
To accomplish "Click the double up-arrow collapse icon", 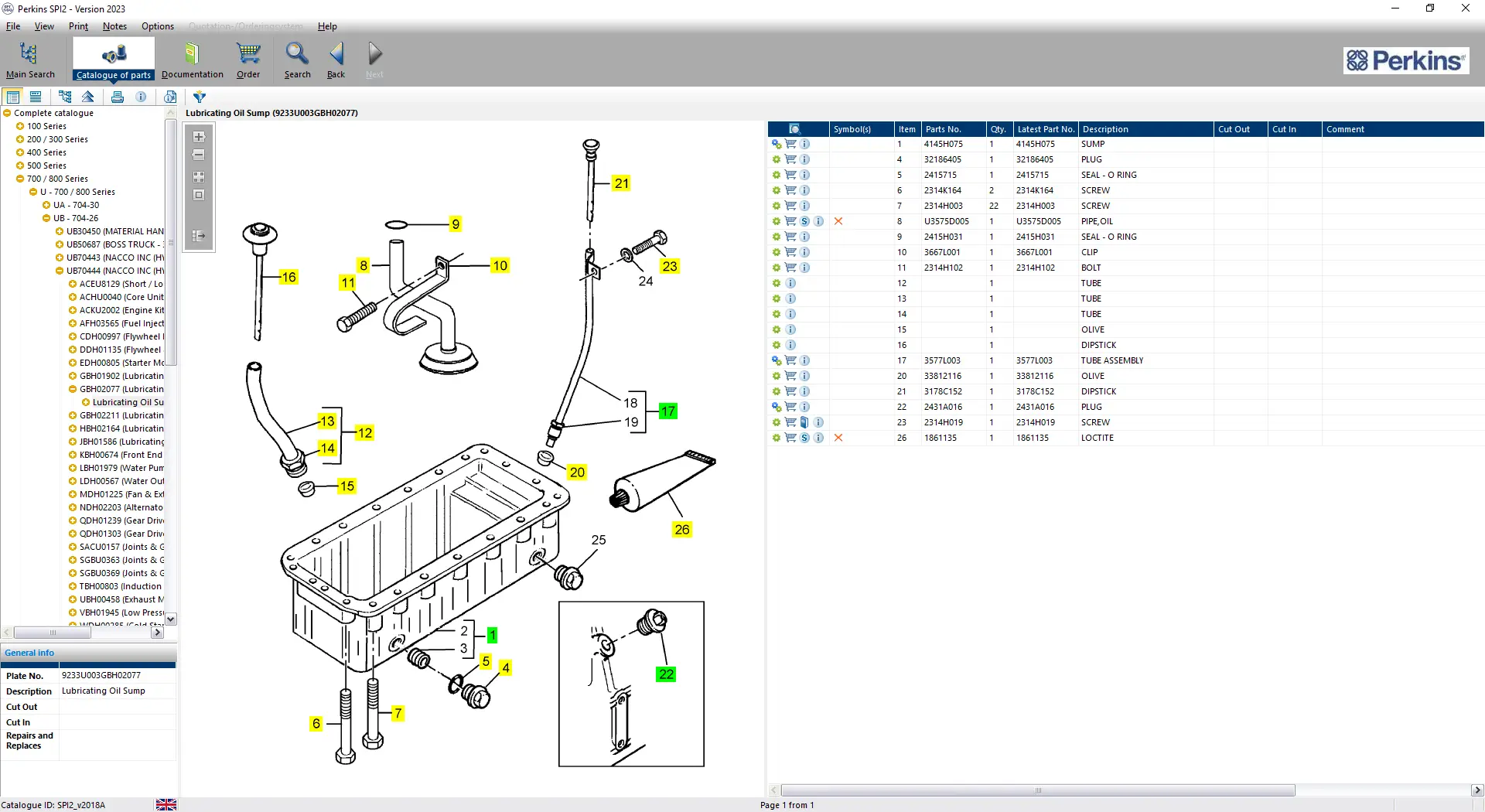I will pos(88,97).
